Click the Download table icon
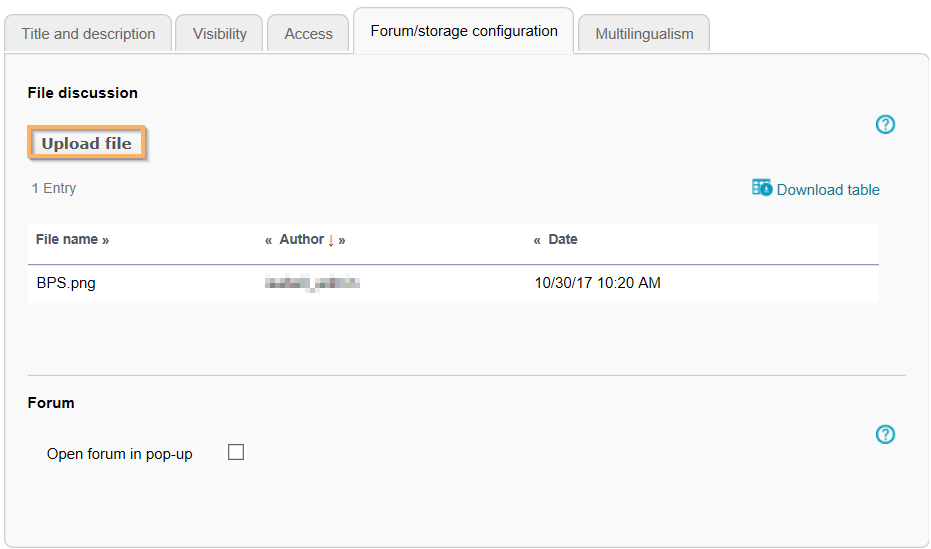 point(762,188)
